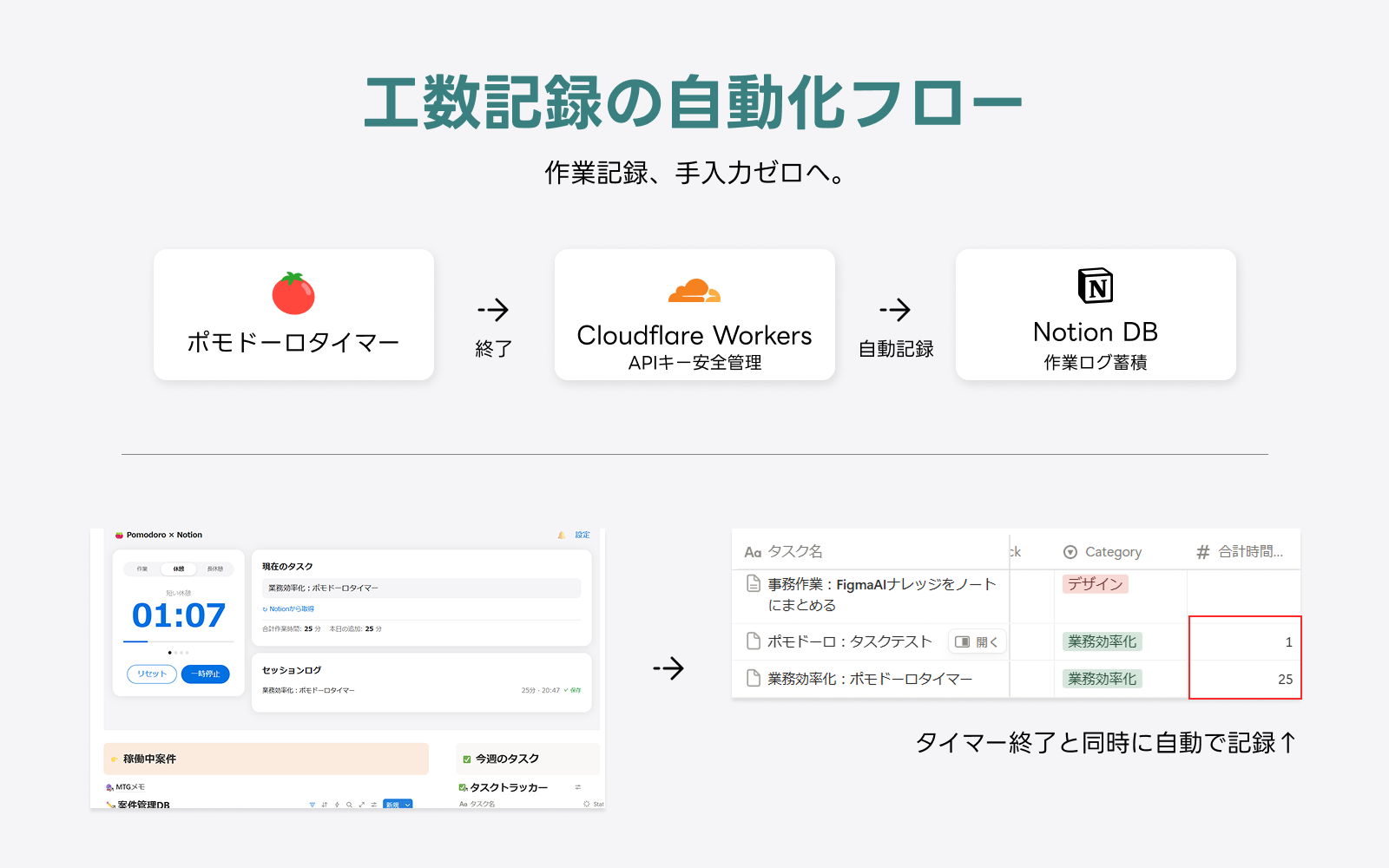Toggle the タスクトラッカー checkbox
This screenshot has height=868, width=1389.
point(462,787)
